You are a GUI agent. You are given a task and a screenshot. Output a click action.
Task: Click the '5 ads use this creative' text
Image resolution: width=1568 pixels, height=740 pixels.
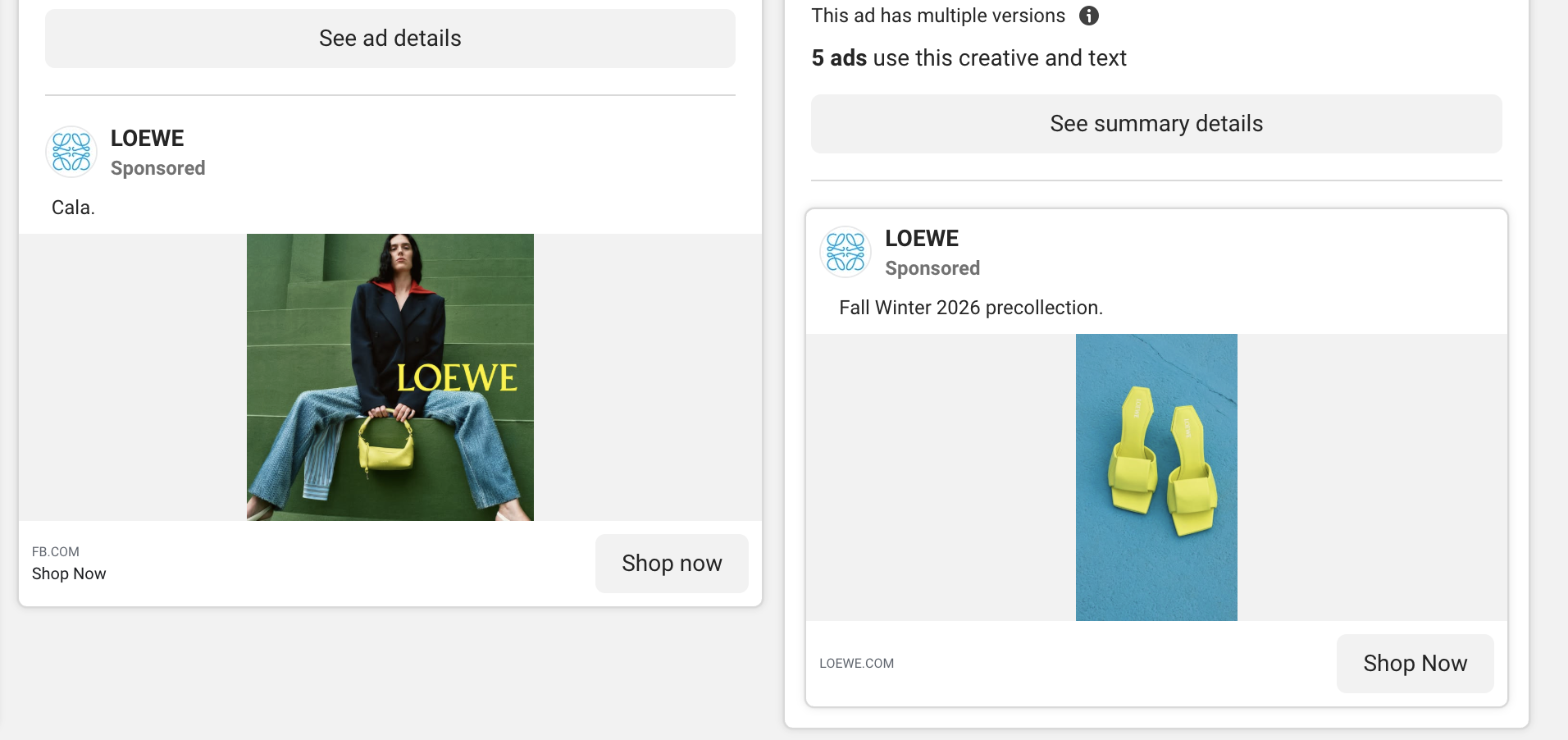coord(969,58)
